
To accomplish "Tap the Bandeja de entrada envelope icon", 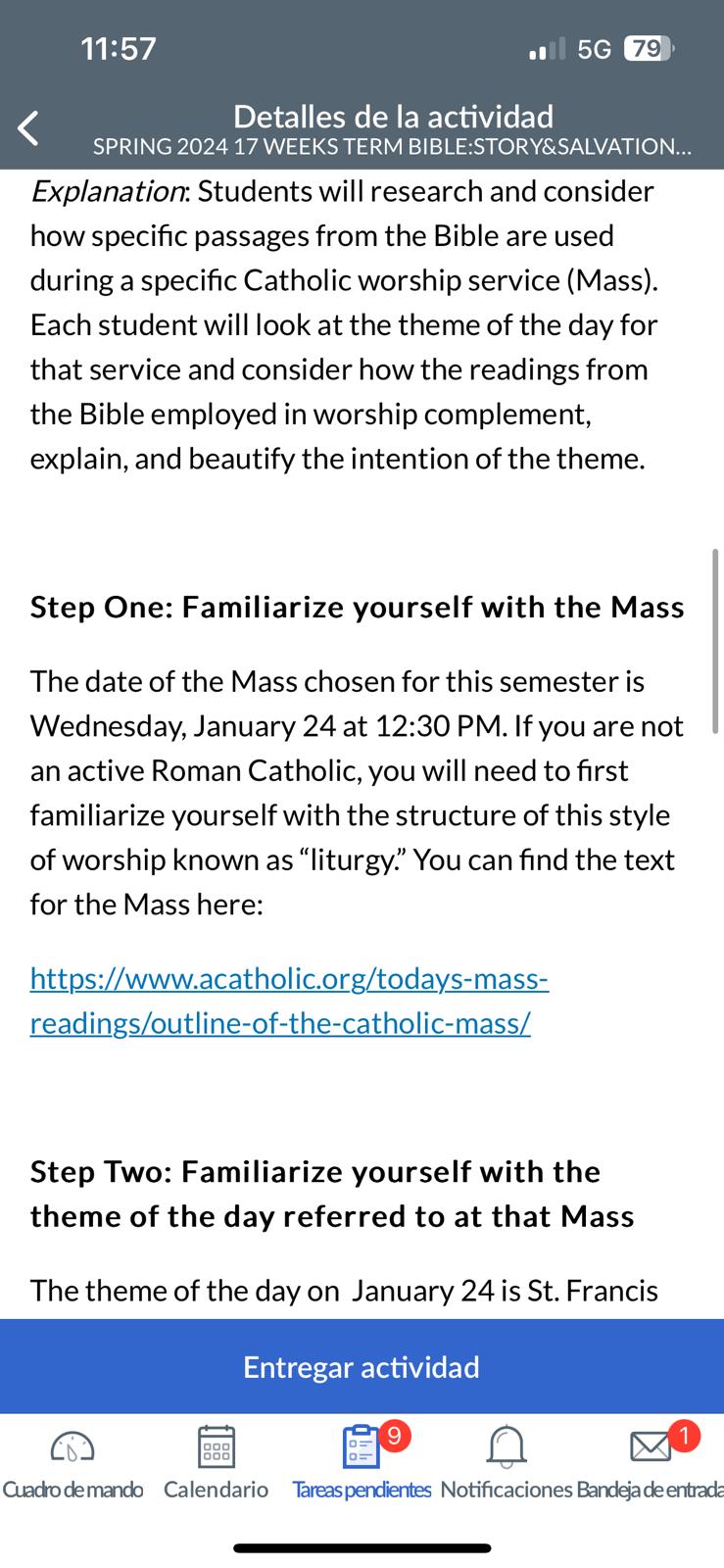I will (x=649, y=1446).
